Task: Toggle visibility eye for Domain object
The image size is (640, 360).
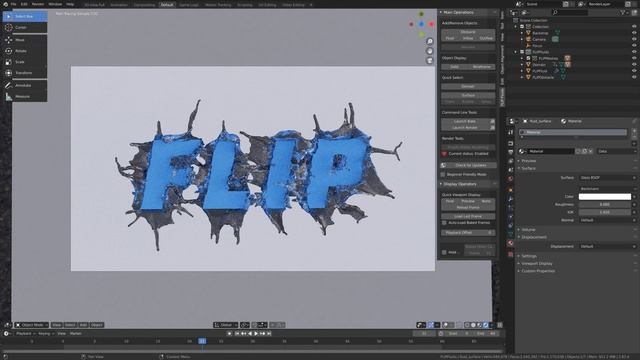Action: point(634,64)
